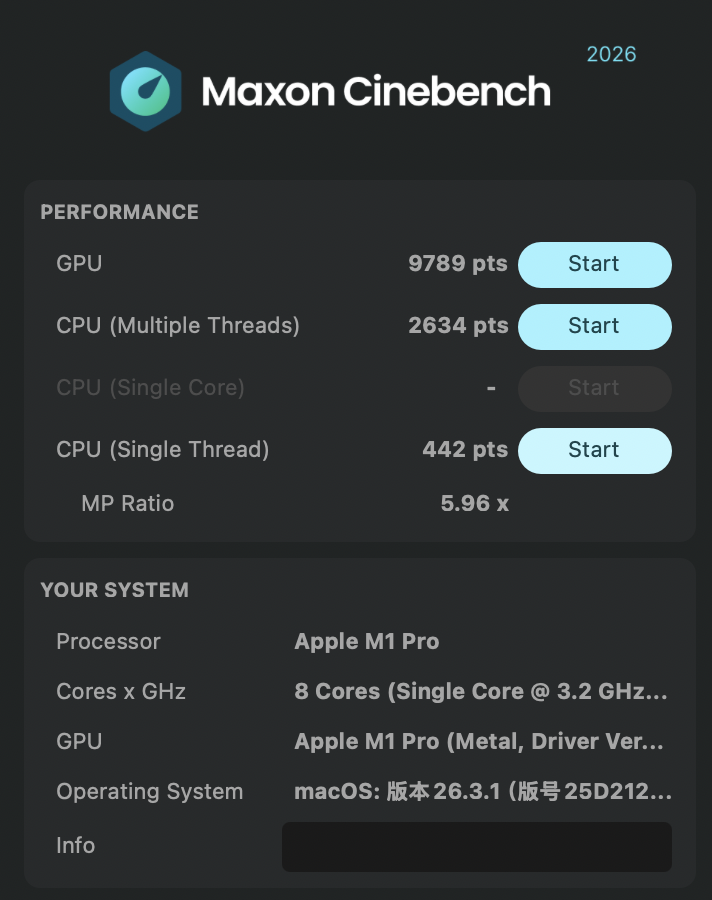Viewport: 712px width, 900px height.
Task: Select the PERFORMANCE section header
Action: [x=119, y=212]
